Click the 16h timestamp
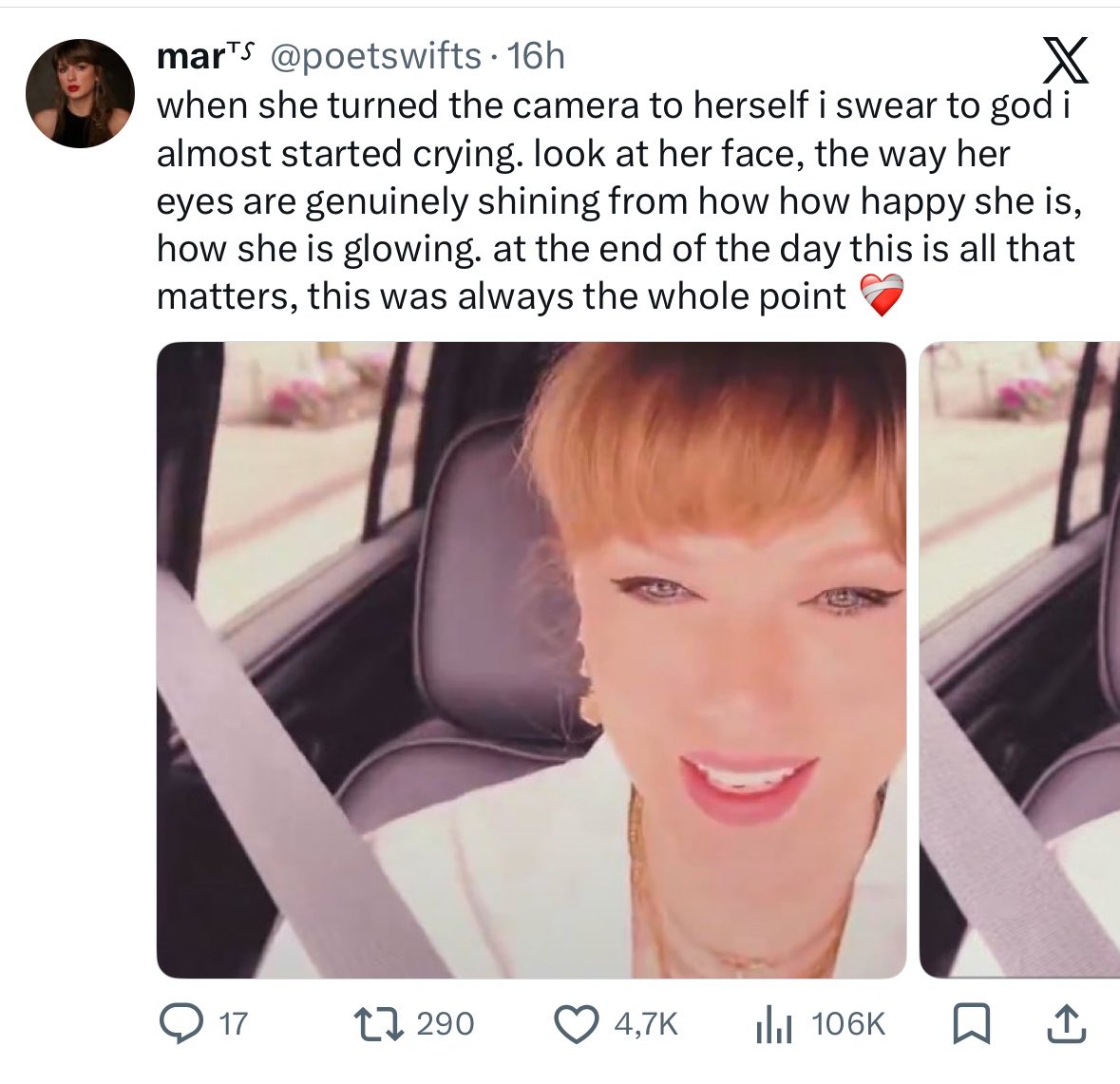This screenshot has height=1084, width=1120. (536, 56)
